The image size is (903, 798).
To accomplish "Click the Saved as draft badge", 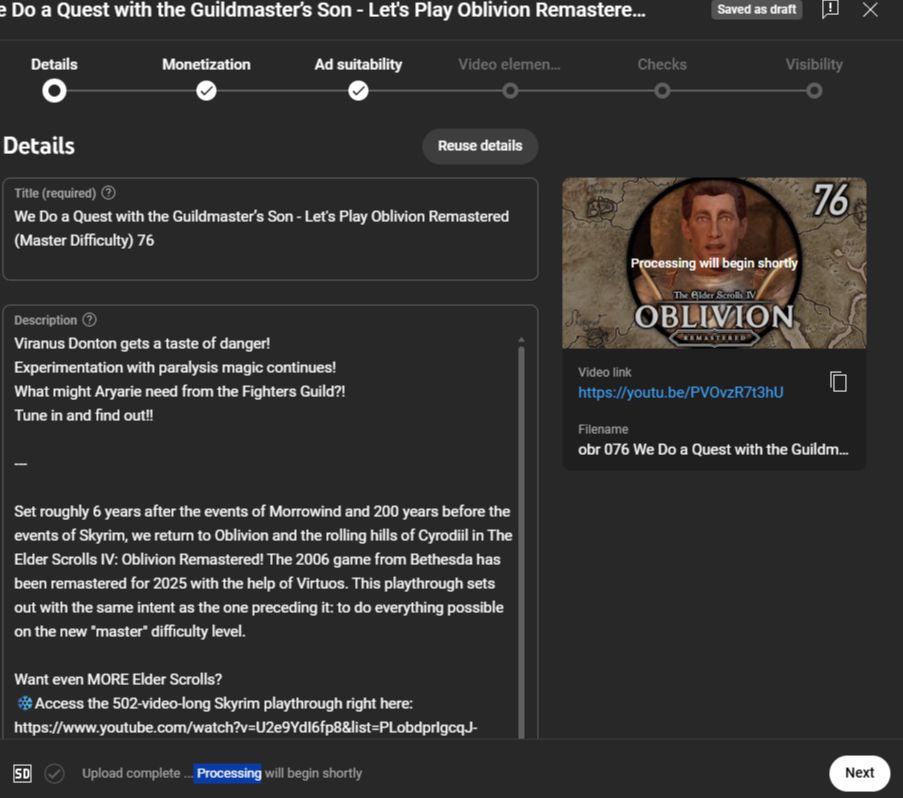I will point(757,9).
